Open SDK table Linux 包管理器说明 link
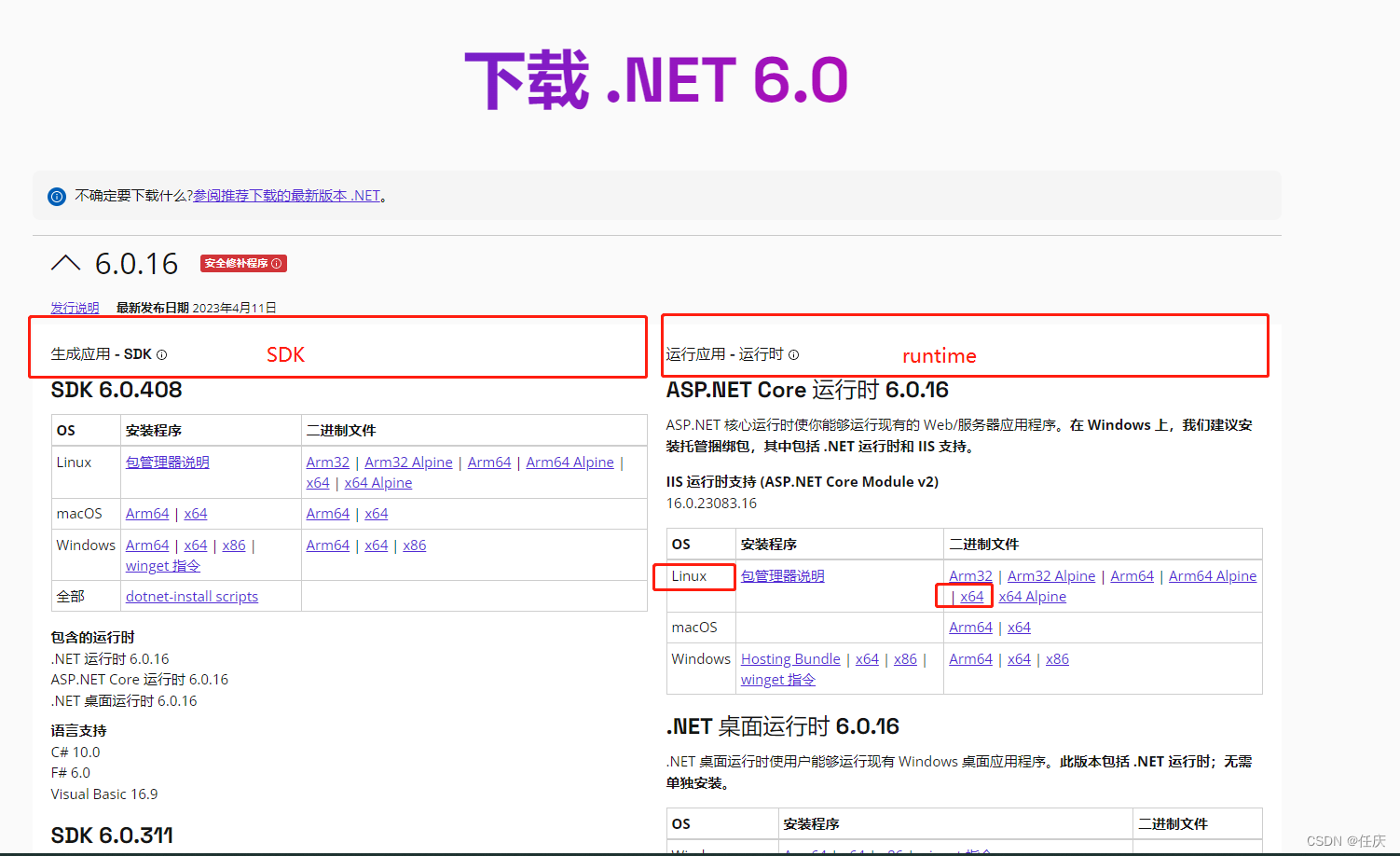The height and width of the screenshot is (856, 1400). pos(168,463)
